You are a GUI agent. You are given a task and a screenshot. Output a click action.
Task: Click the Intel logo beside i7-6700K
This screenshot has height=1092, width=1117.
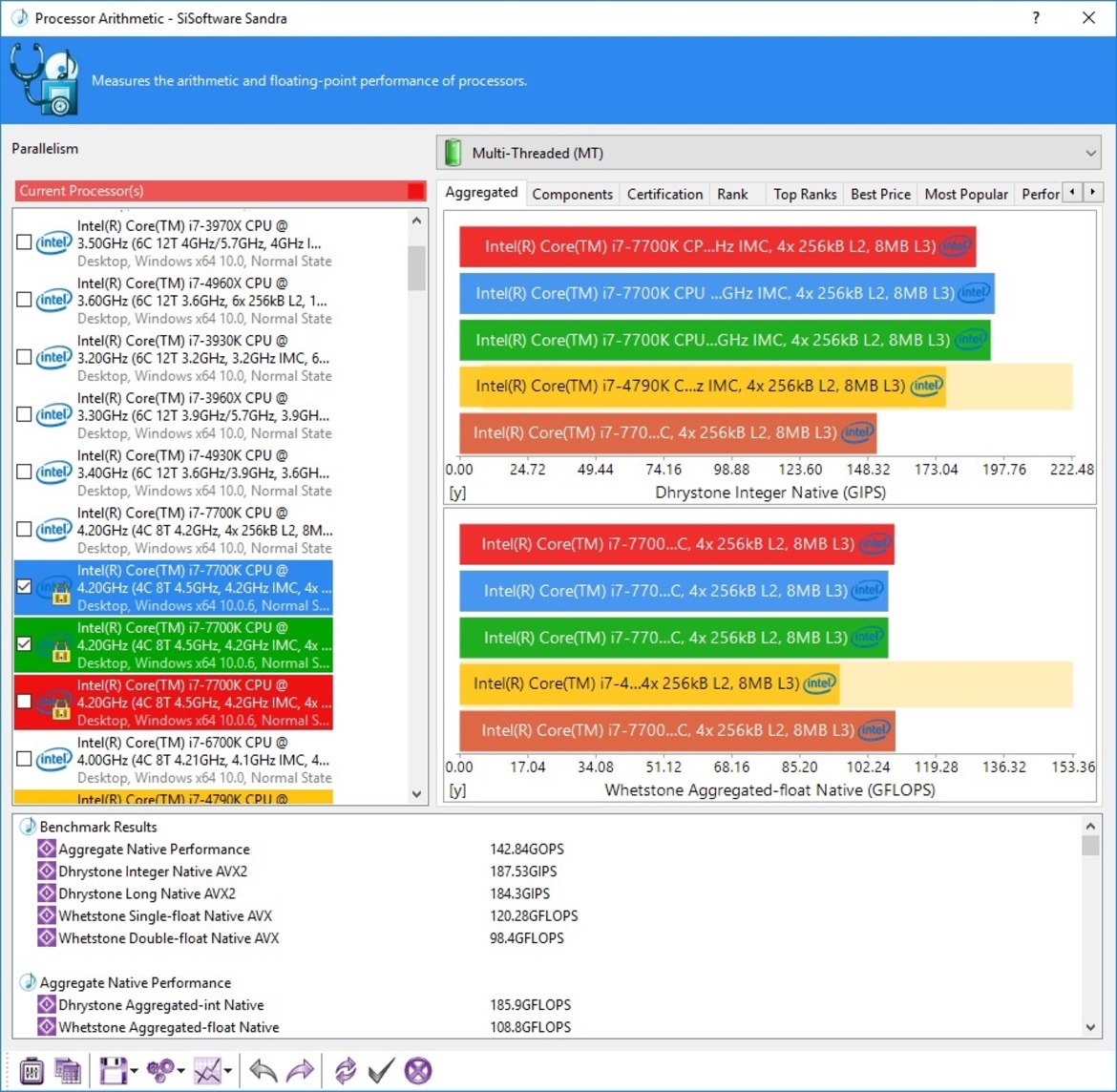54,760
